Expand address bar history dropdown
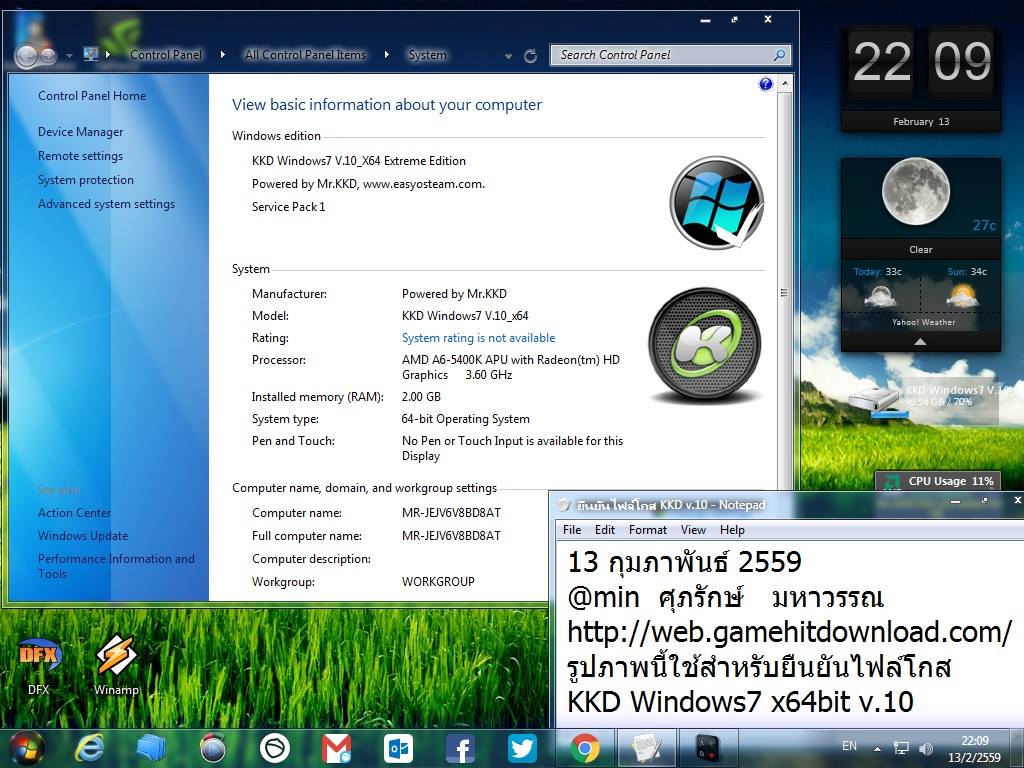The width and height of the screenshot is (1024, 768). (508, 57)
